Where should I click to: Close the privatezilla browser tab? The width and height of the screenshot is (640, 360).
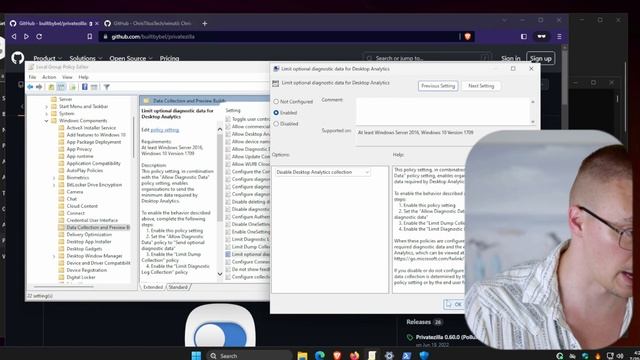[x=97, y=24]
